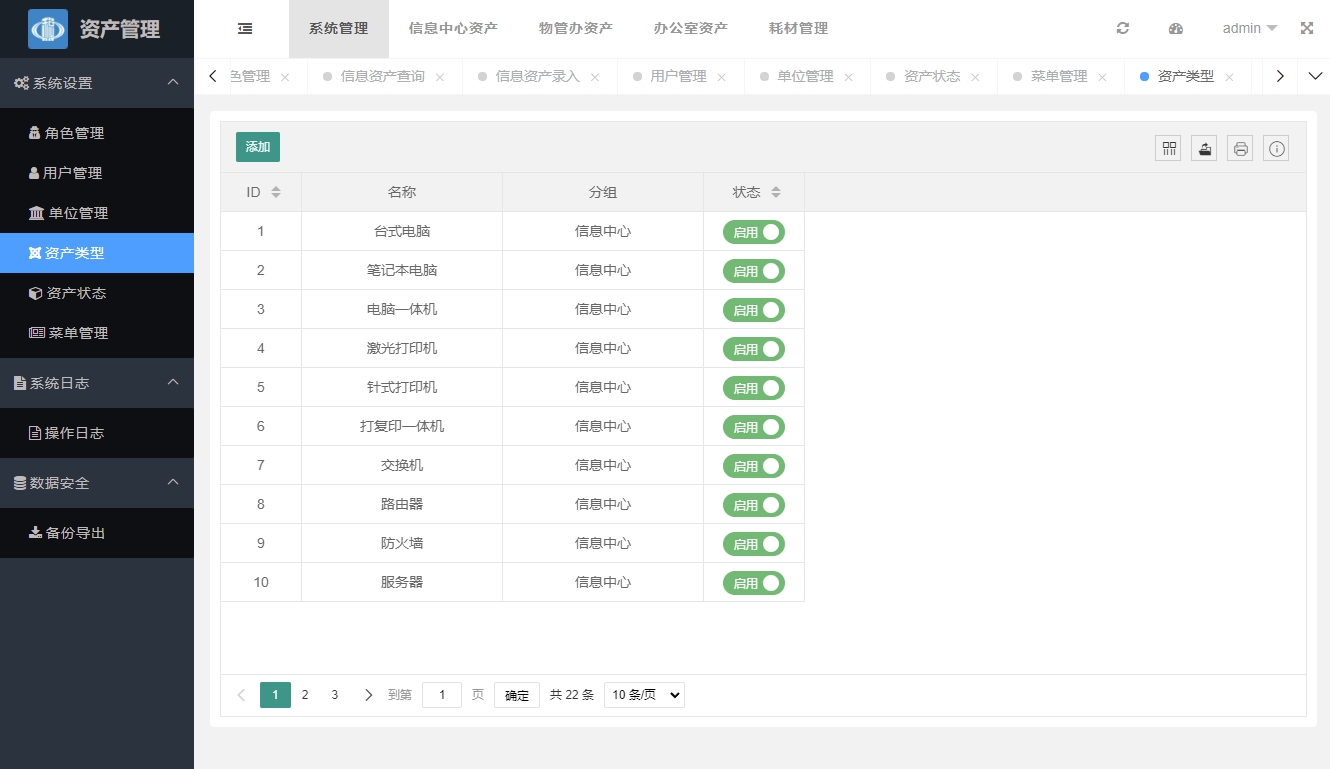Switch to the 用户管理 tab
The height and width of the screenshot is (769, 1330).
click(678, 77)
